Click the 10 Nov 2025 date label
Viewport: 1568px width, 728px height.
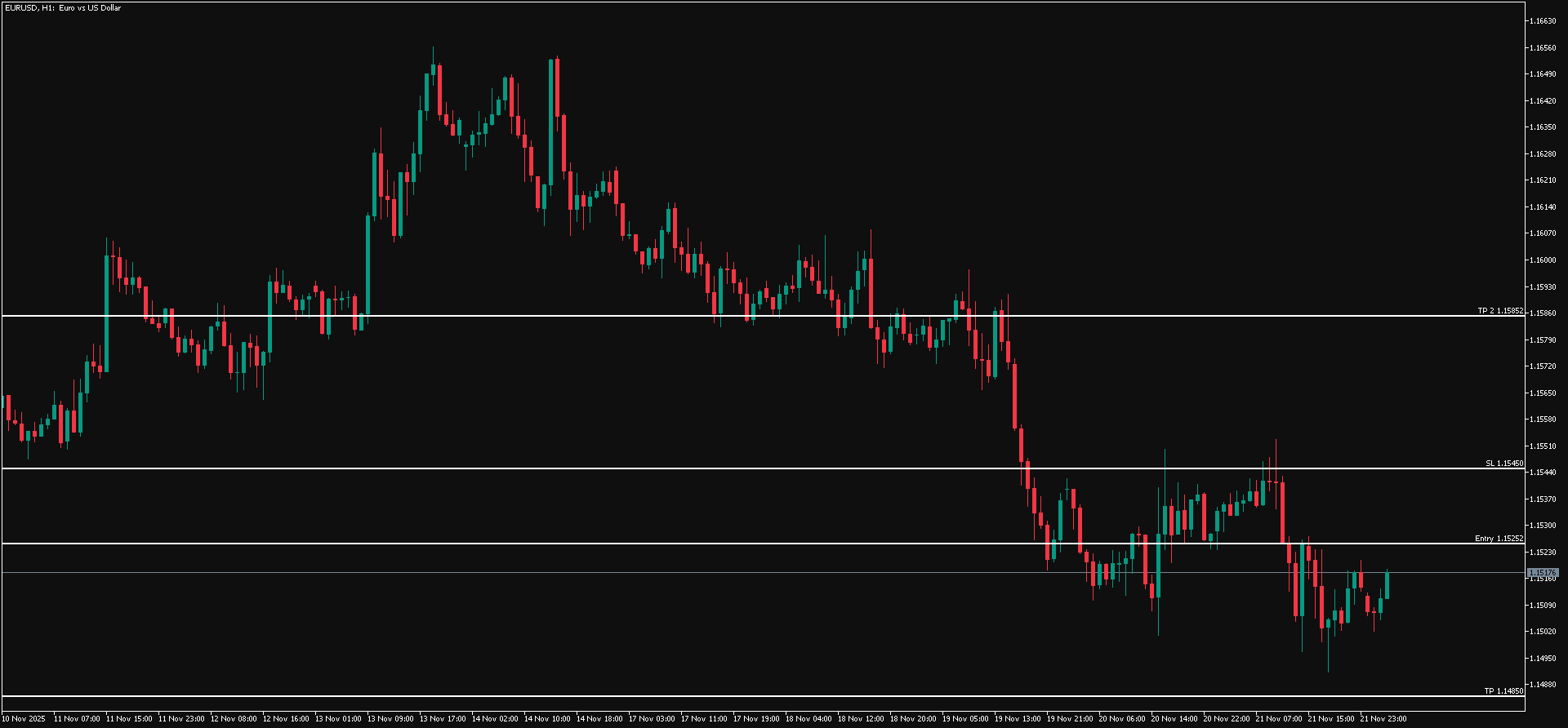24,719
